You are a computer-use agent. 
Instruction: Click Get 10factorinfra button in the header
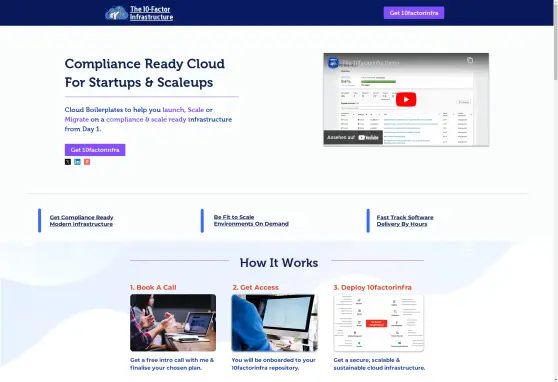[414, 13]
